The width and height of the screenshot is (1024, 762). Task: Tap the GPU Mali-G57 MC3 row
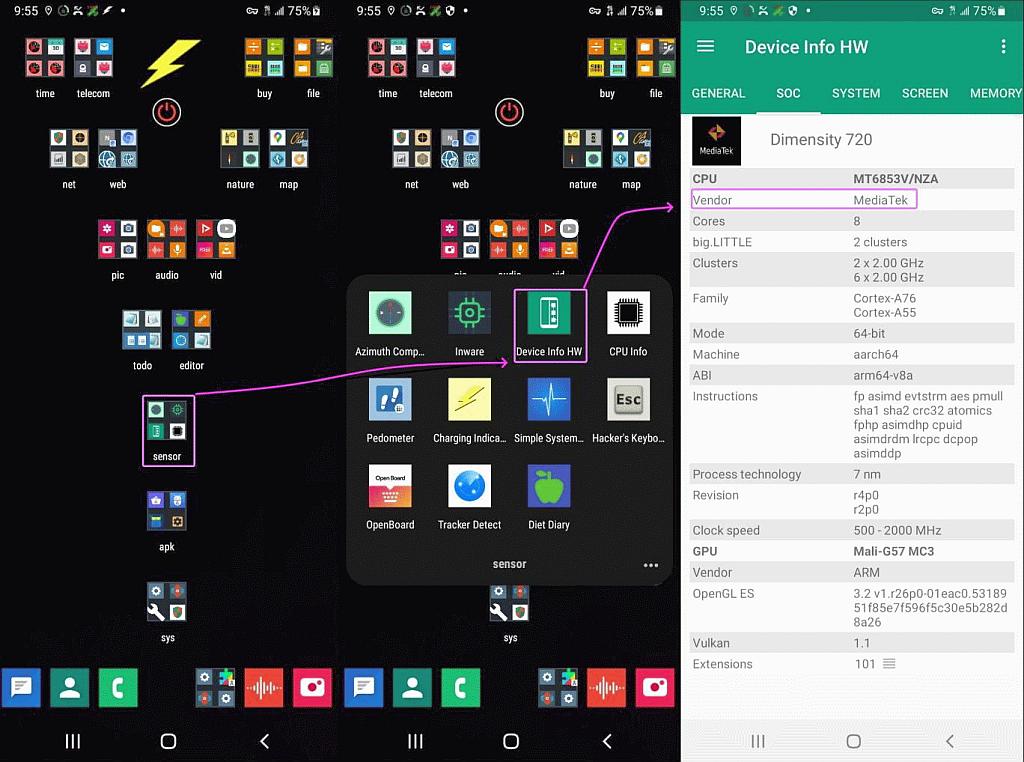(x=852, y=551)
